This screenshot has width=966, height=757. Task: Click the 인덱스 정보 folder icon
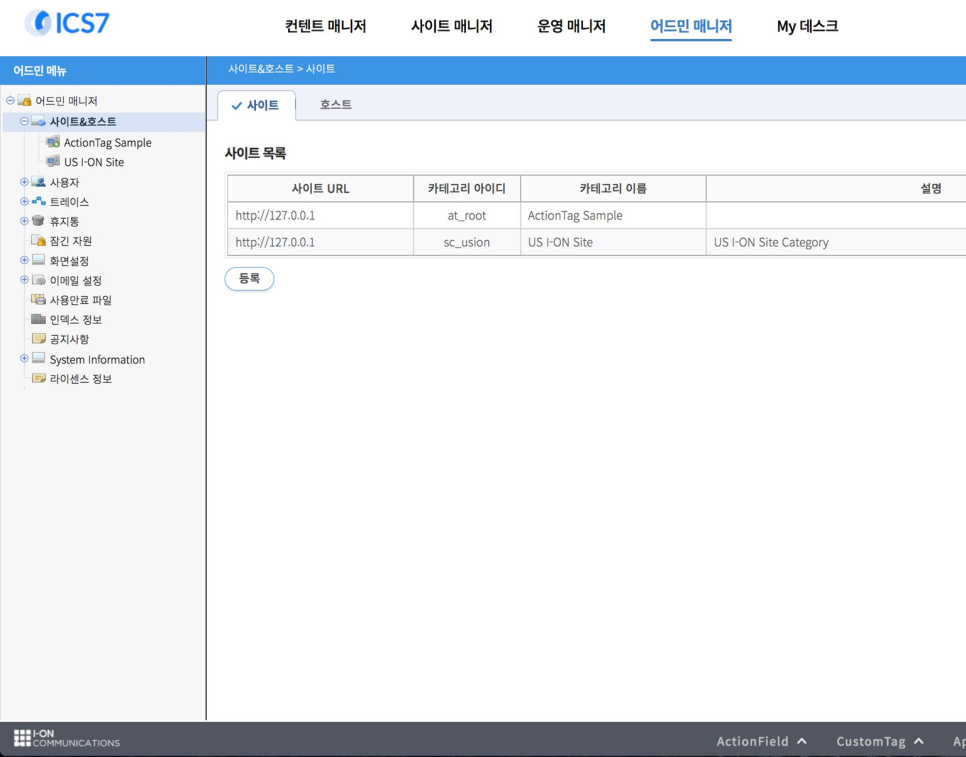pos(38,320)
